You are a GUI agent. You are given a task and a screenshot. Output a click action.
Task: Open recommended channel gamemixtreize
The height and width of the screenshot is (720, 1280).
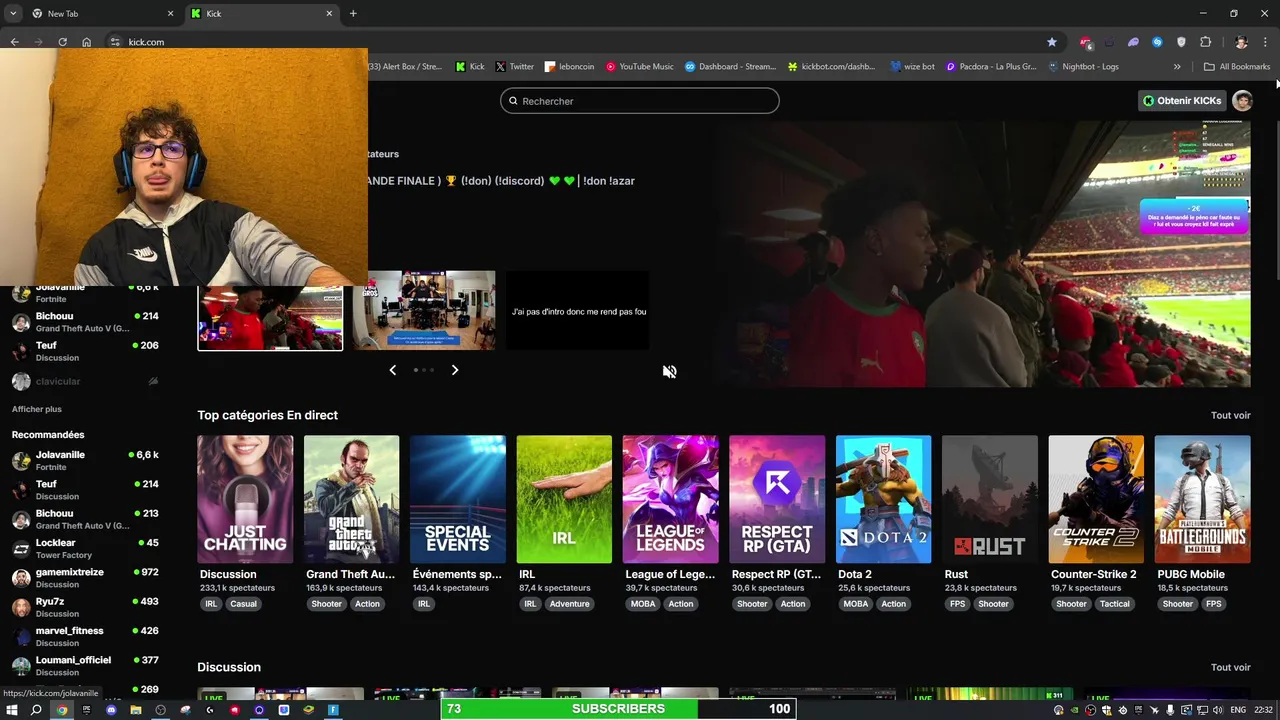(x=85, y=577)
